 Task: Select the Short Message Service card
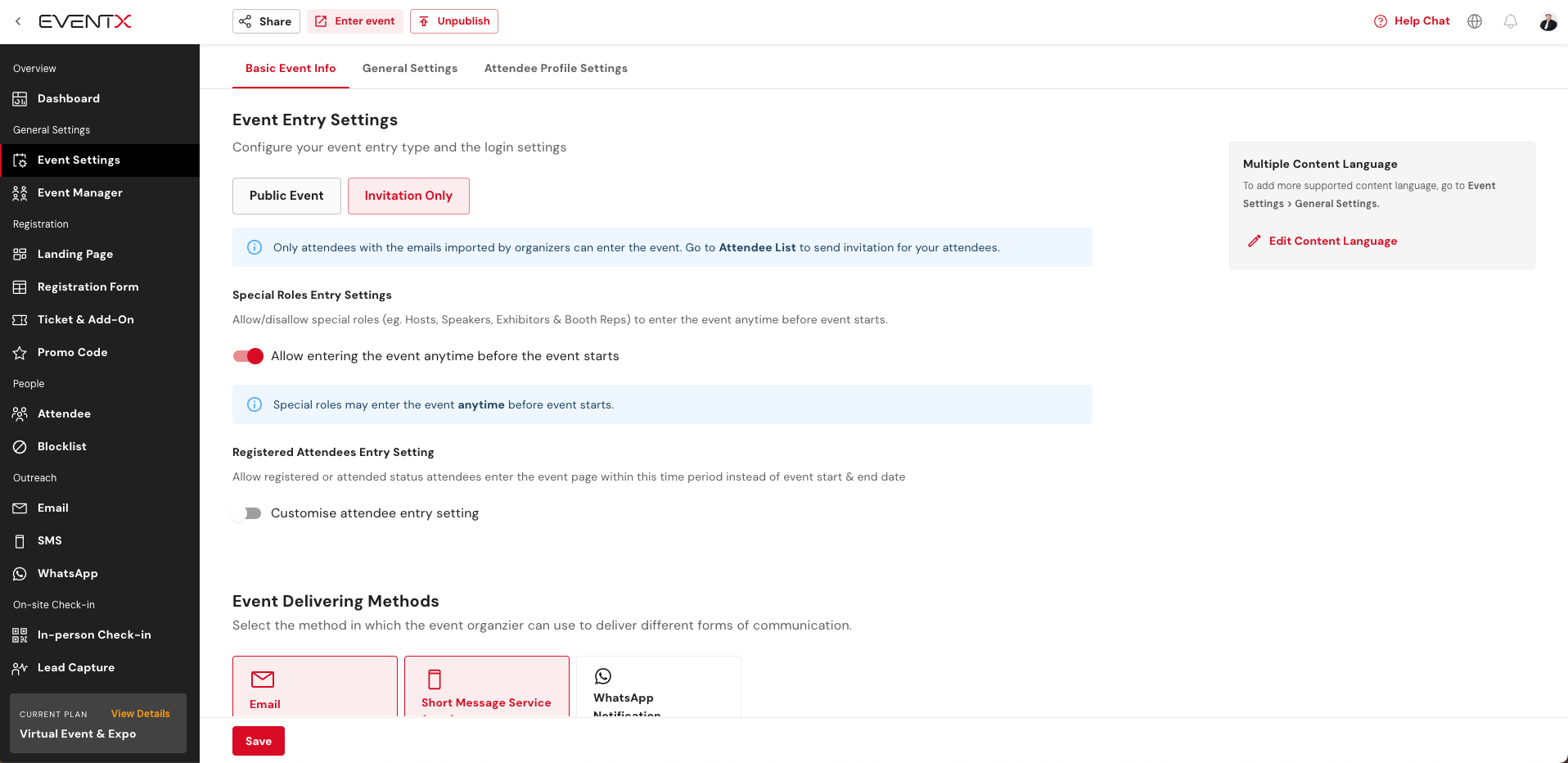click(x=487, y=686)
